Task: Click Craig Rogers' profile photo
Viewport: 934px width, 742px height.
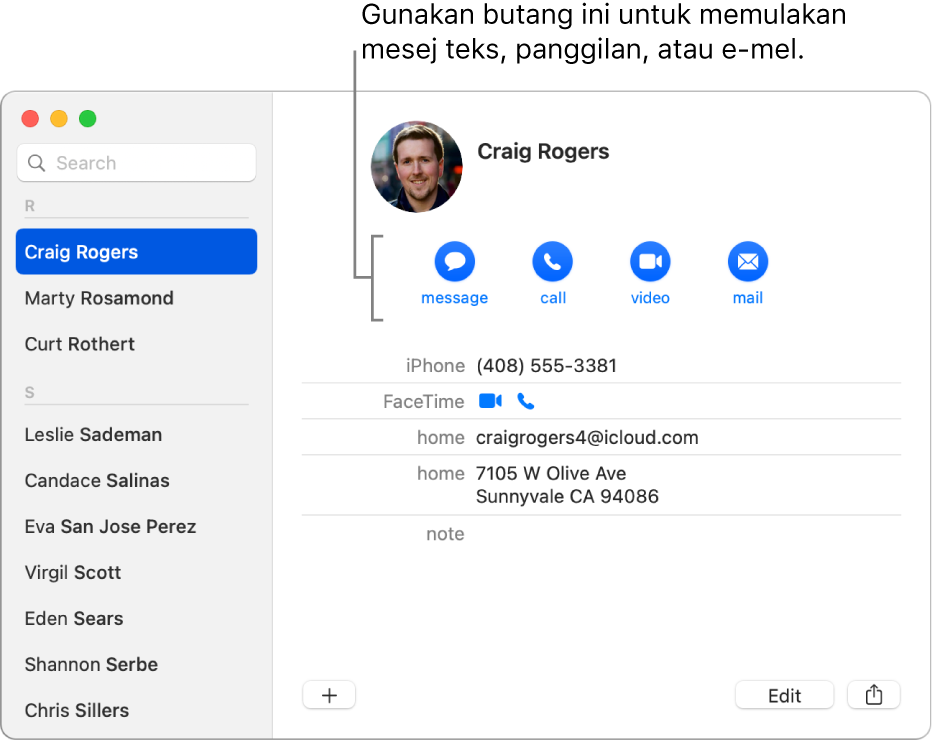Action: pyautogui.click(x=416, y=167)
